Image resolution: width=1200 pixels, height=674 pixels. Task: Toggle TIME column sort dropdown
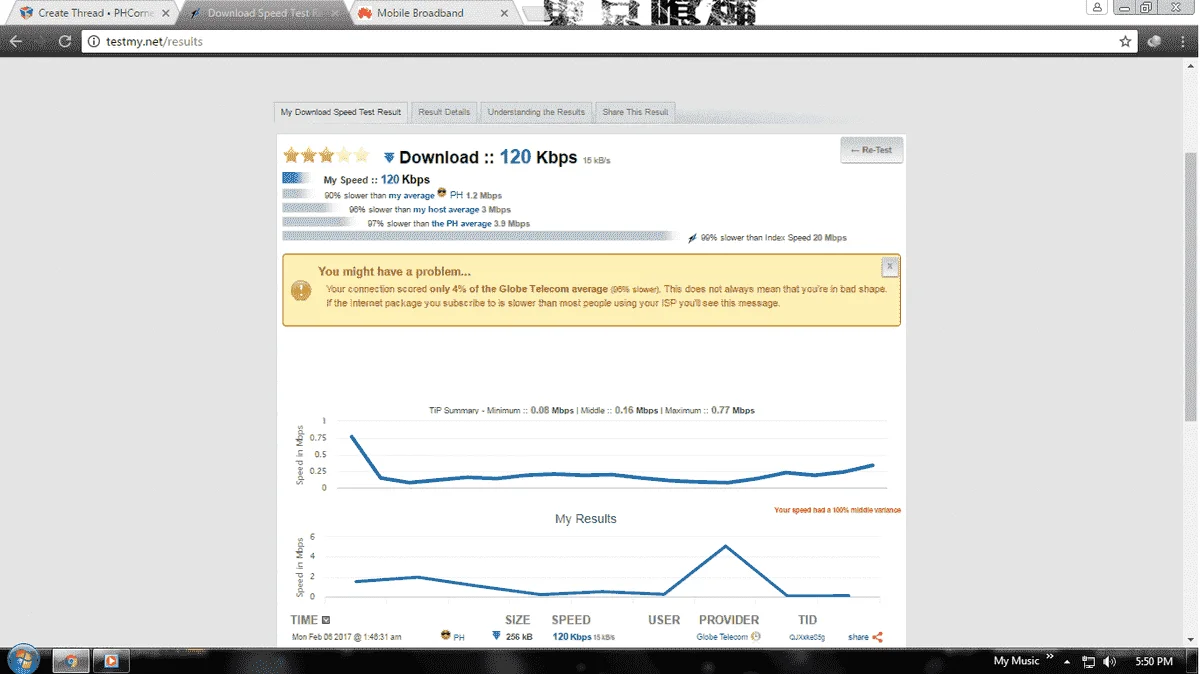click(x=326, y=620)
